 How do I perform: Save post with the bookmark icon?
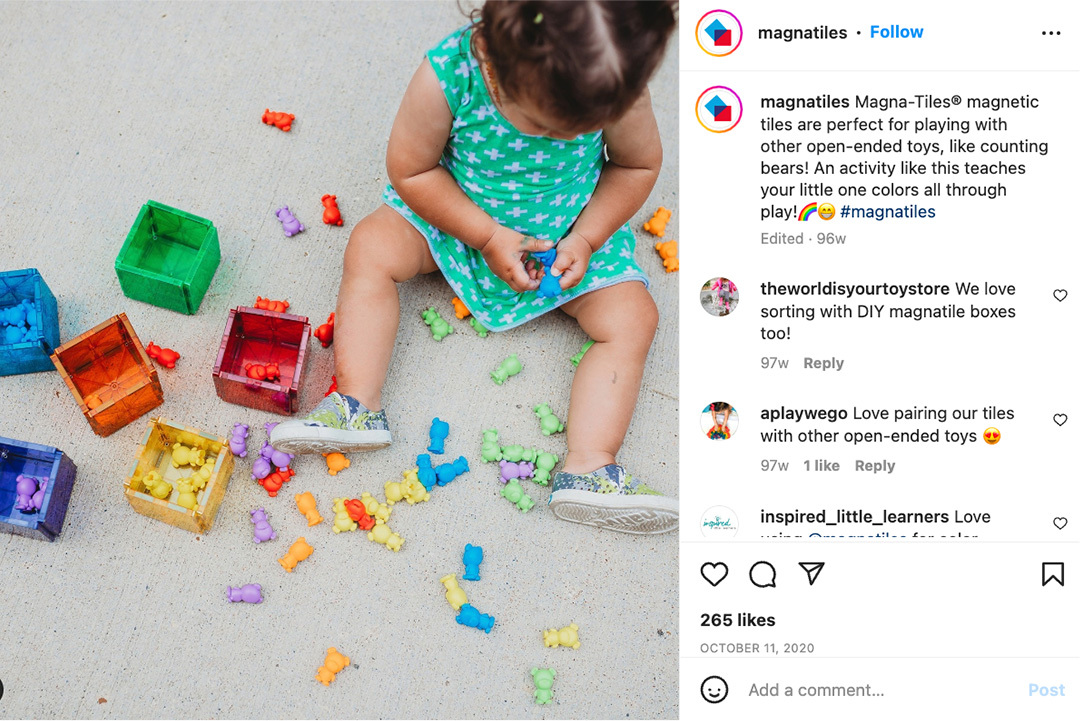click(x=1052, y=574)
